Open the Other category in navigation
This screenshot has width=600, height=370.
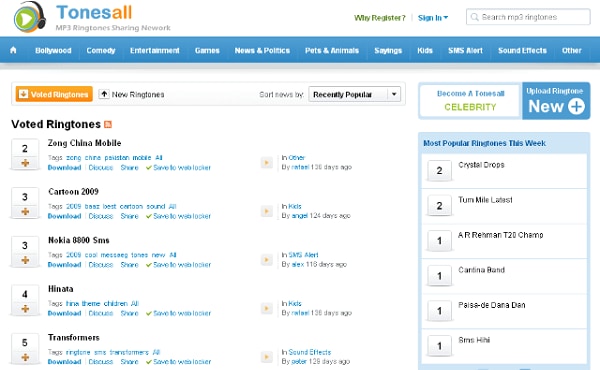572,51
